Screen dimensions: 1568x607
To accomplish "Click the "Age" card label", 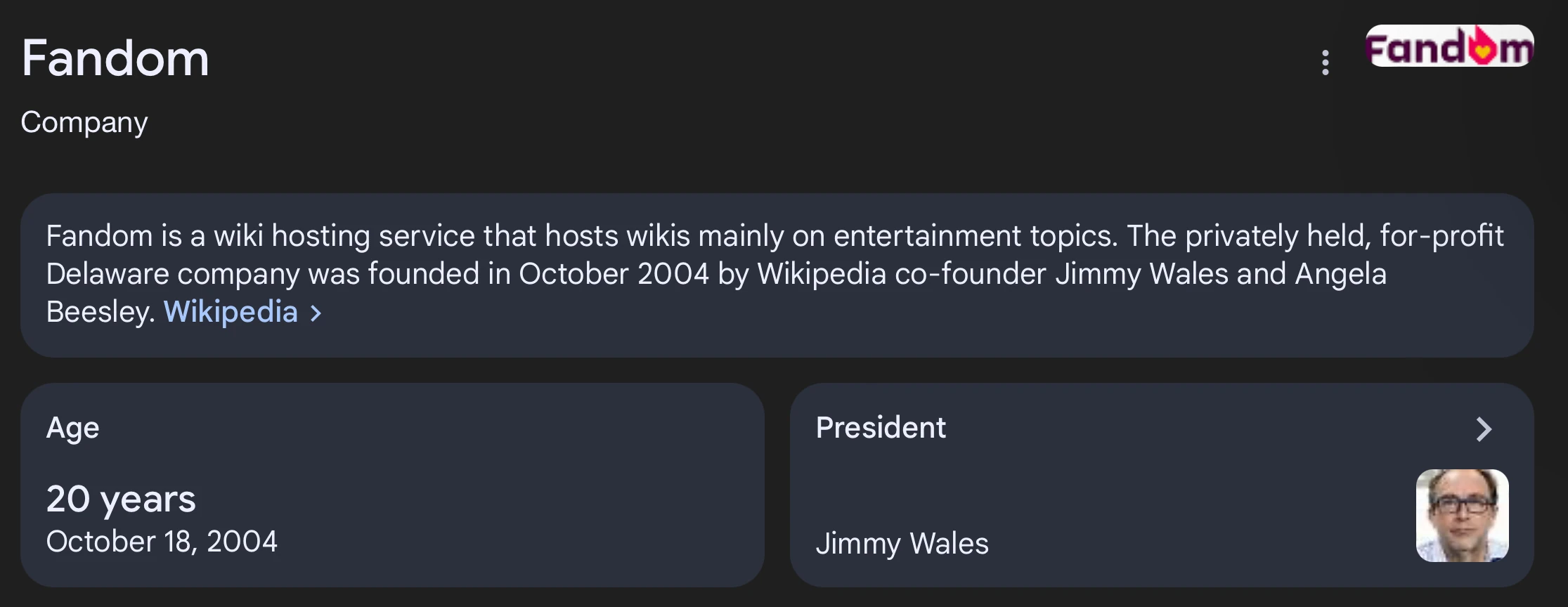I will (x=72, y=428).
